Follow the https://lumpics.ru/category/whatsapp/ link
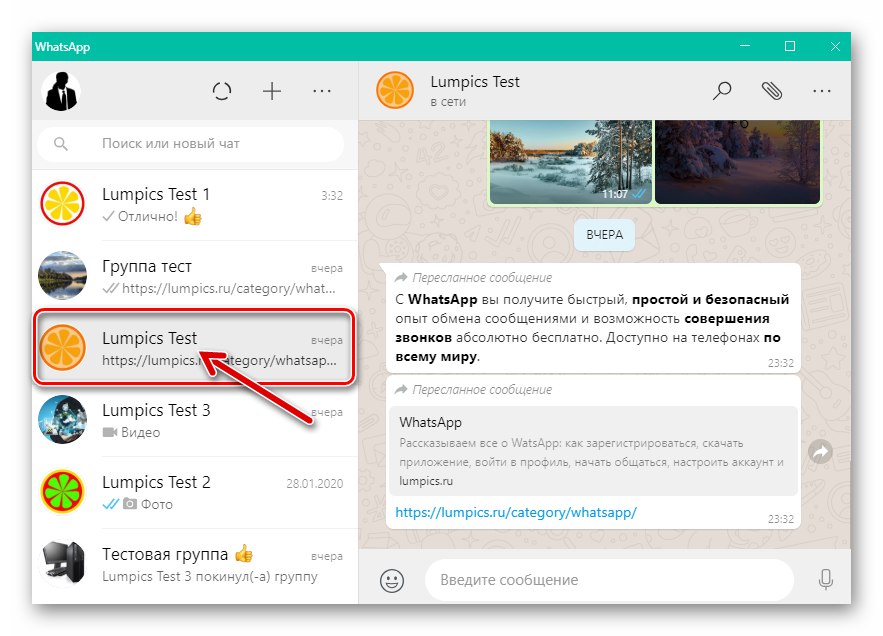Image resolution: width=883 pixels, height=636 pixels. pos(516,513)
